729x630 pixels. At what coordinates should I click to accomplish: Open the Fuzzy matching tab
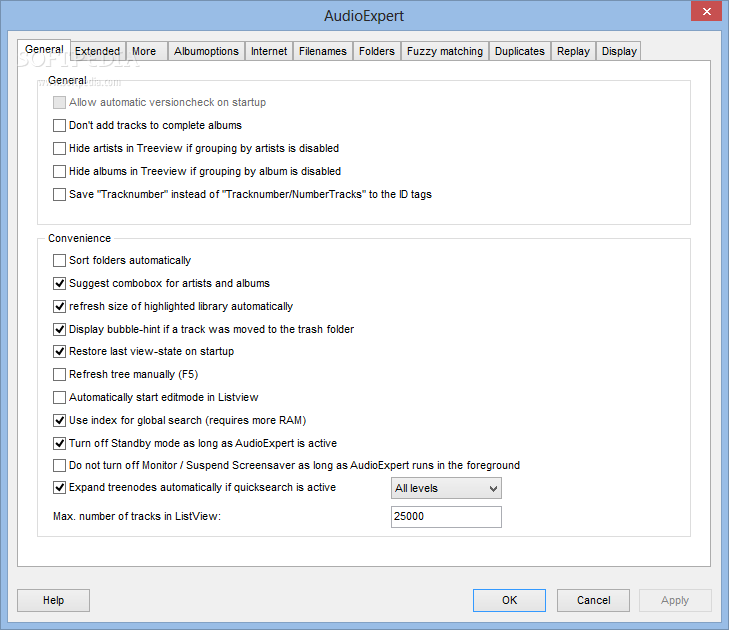pyautogui.click(x=445, y=51)
